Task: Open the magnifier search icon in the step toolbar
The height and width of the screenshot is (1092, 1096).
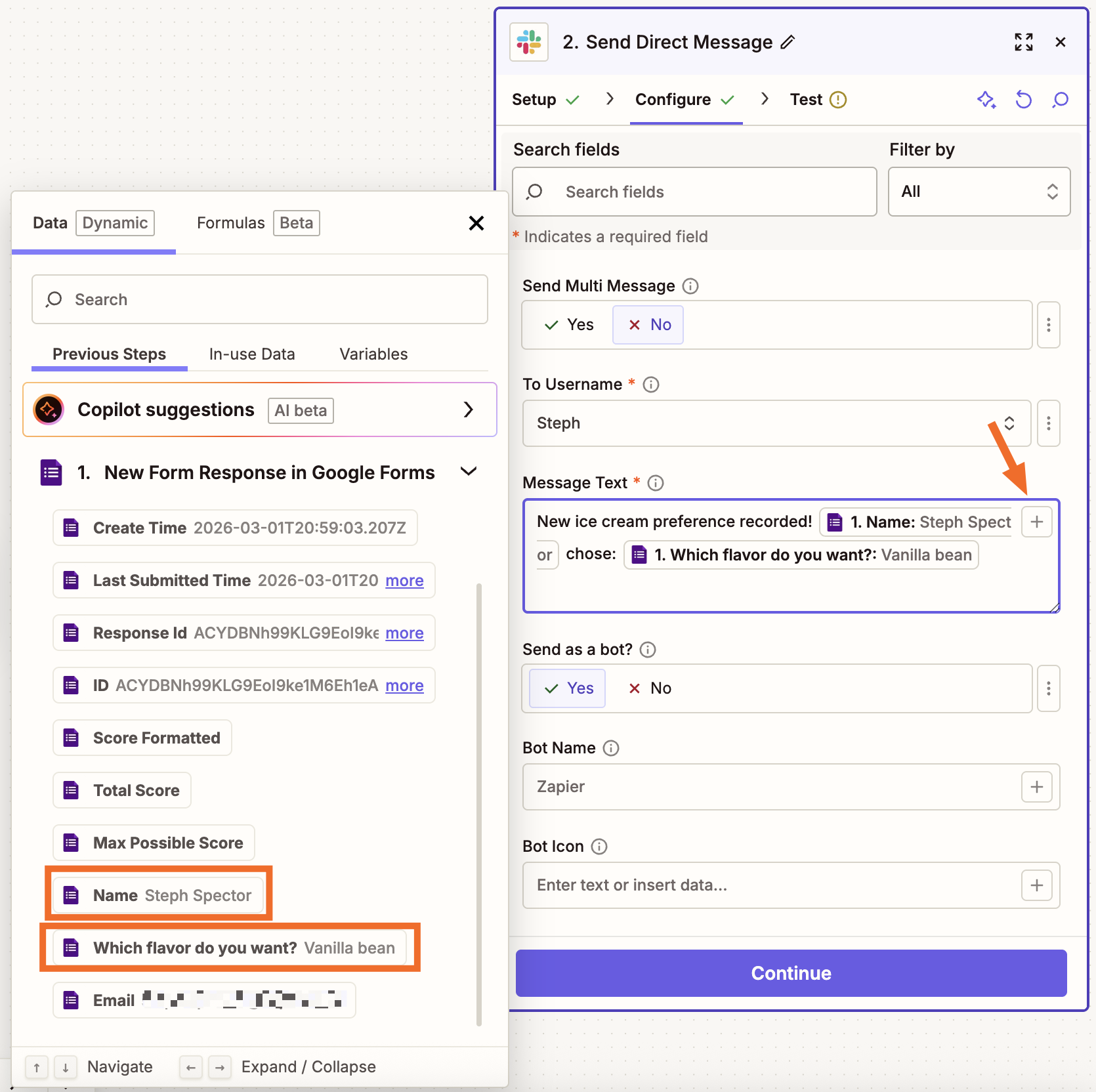Action: (x=1060, y=100)
